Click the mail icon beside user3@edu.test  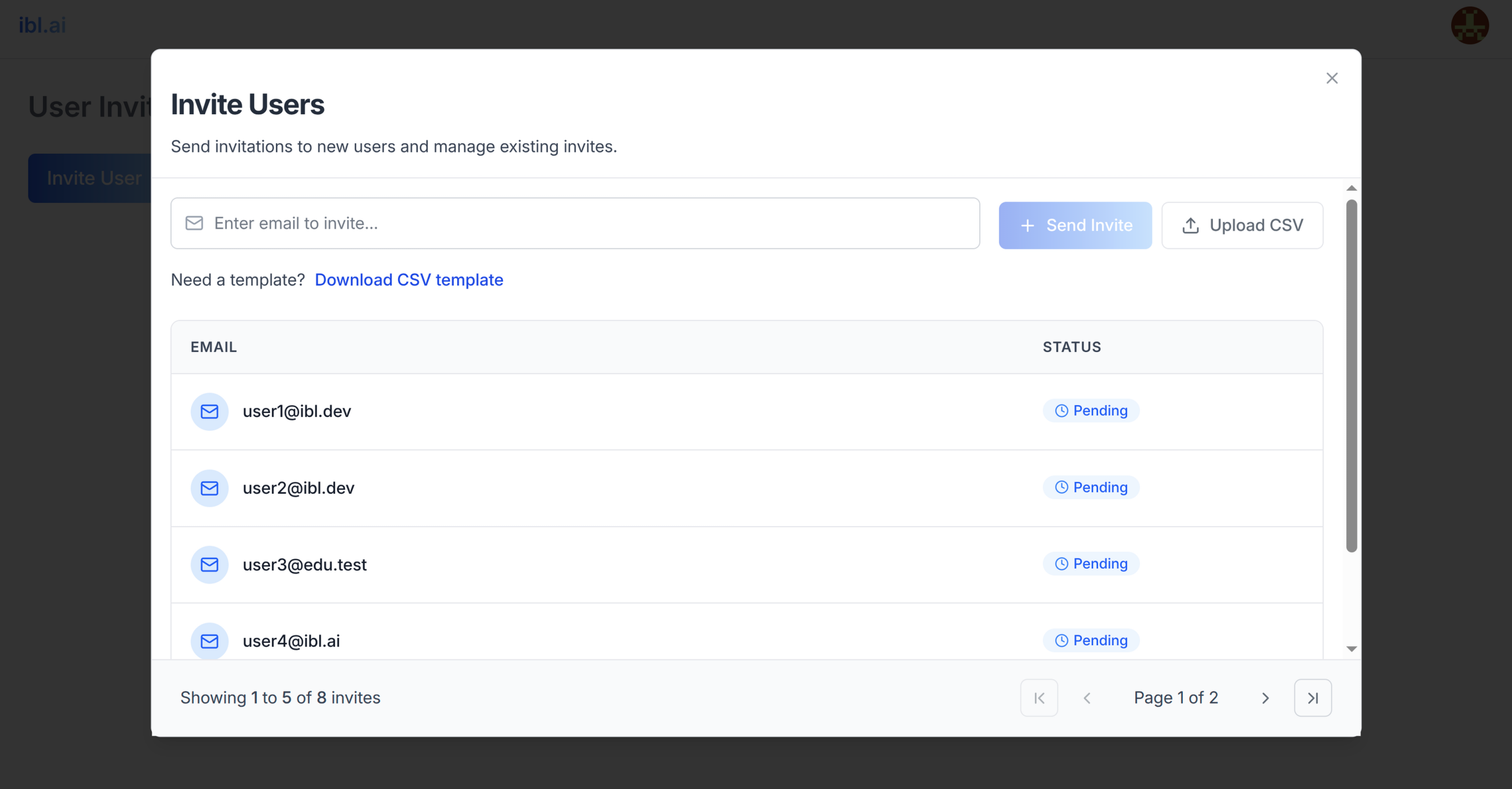[x=209, y=565]
